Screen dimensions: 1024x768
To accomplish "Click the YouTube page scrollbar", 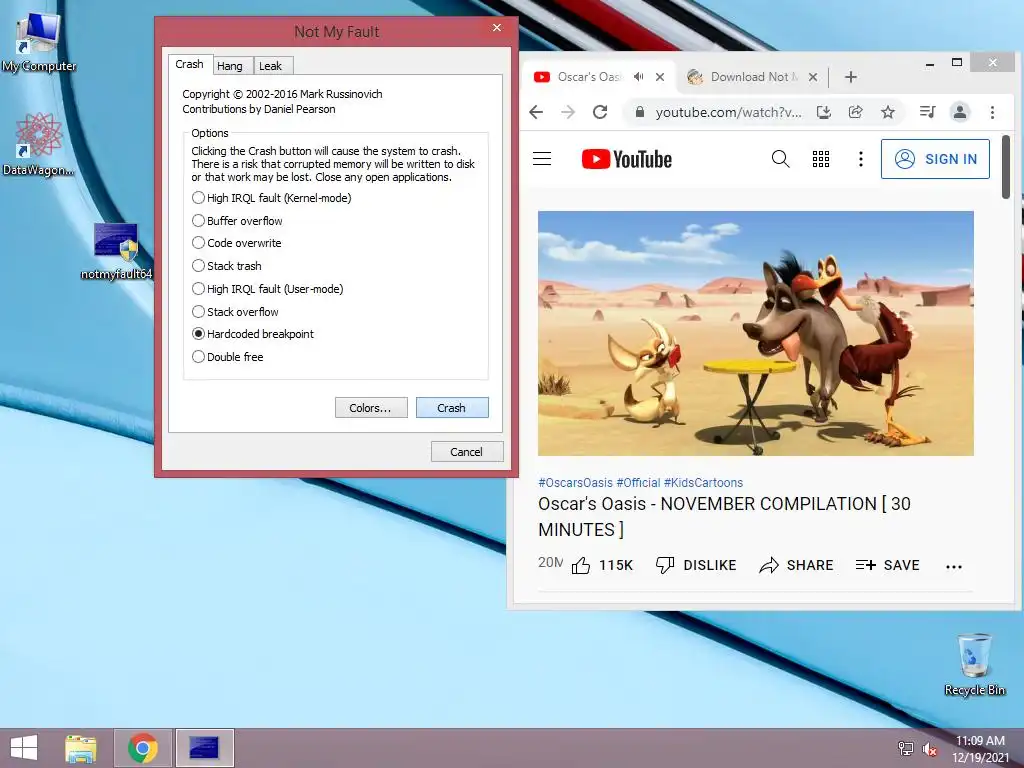I will tap(1006, 167).
